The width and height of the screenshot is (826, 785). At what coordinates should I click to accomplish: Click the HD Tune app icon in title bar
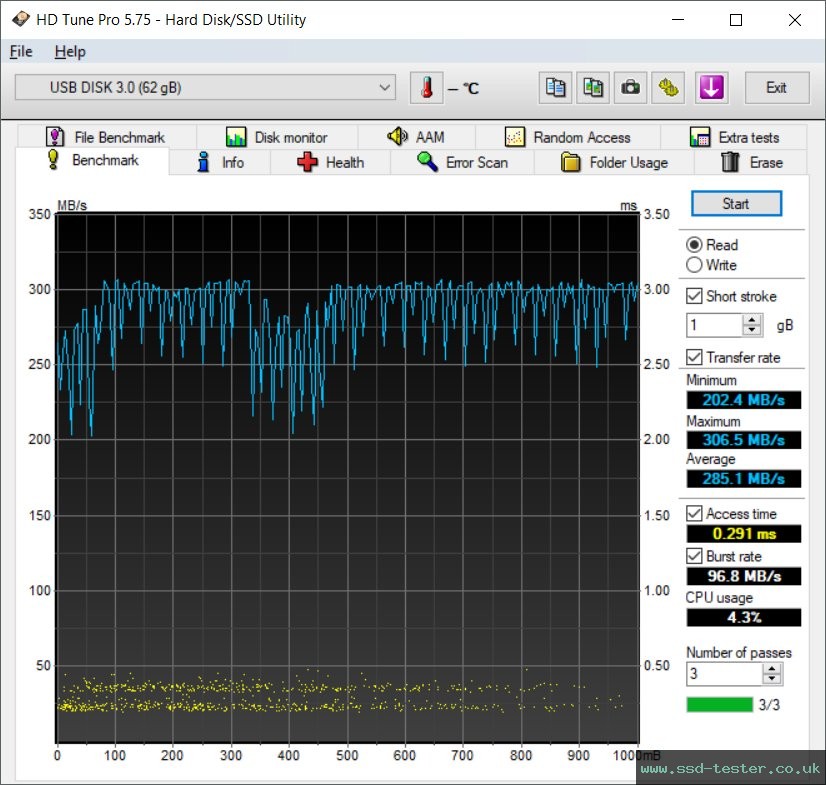pyautogui.click(x=21, y=19)
